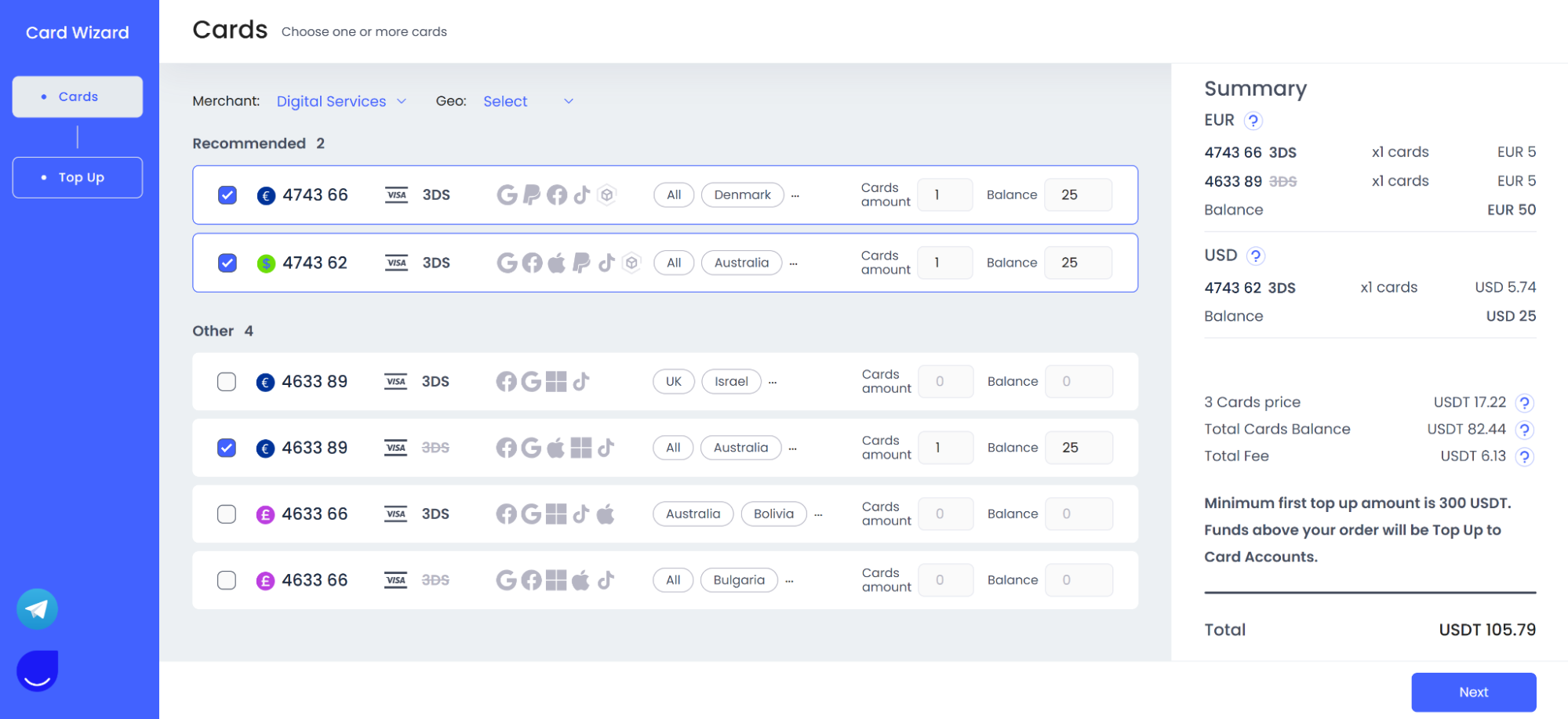
Task: Click the Visa logo on 4633 66 Bulgaria row
Action: tap(396, 580)
